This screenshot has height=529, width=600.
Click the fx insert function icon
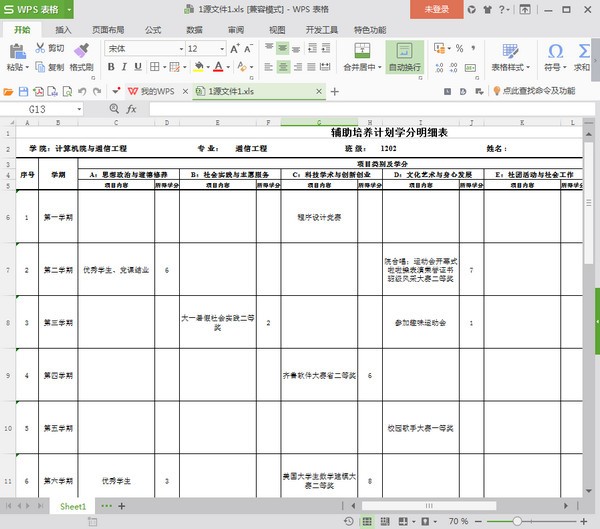click(x=131, y=109)
